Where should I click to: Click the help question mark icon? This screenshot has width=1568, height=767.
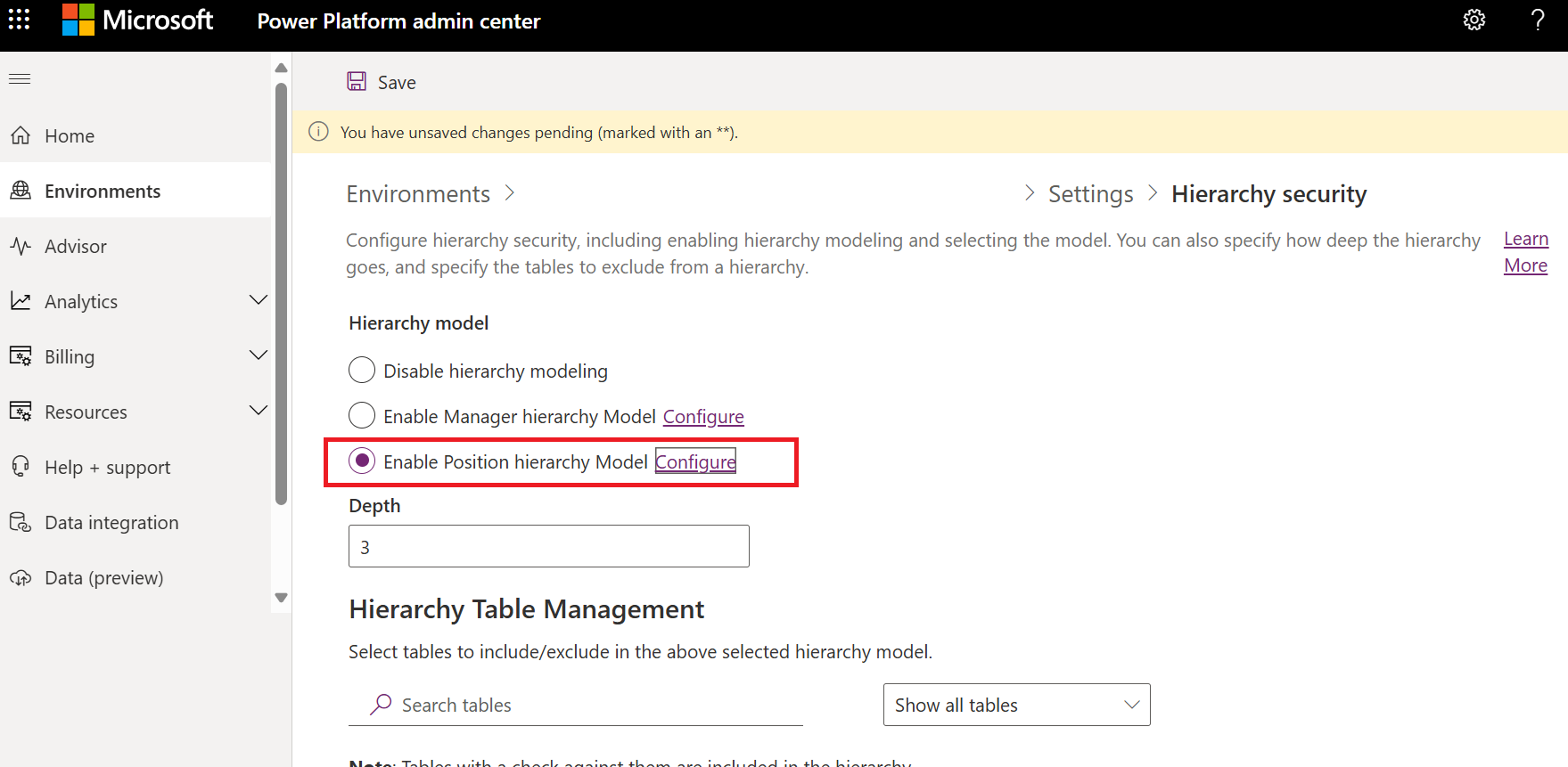pyautogui.click(x=1538, y=20)
